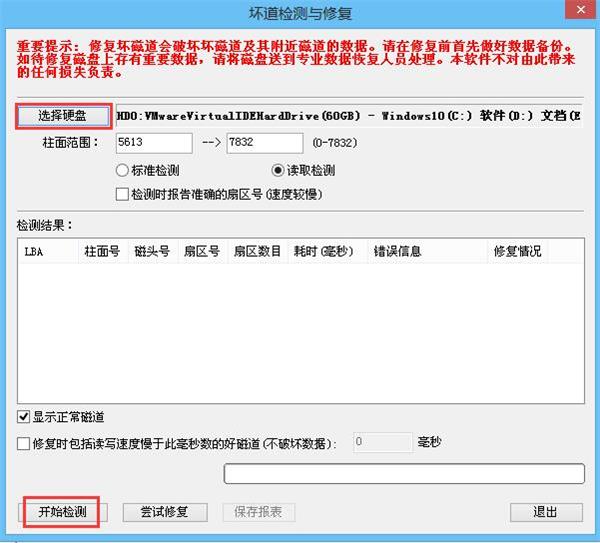
Task: Click the 毫秒 unit label
Action: pyautogui.click(x=429, y=442)
